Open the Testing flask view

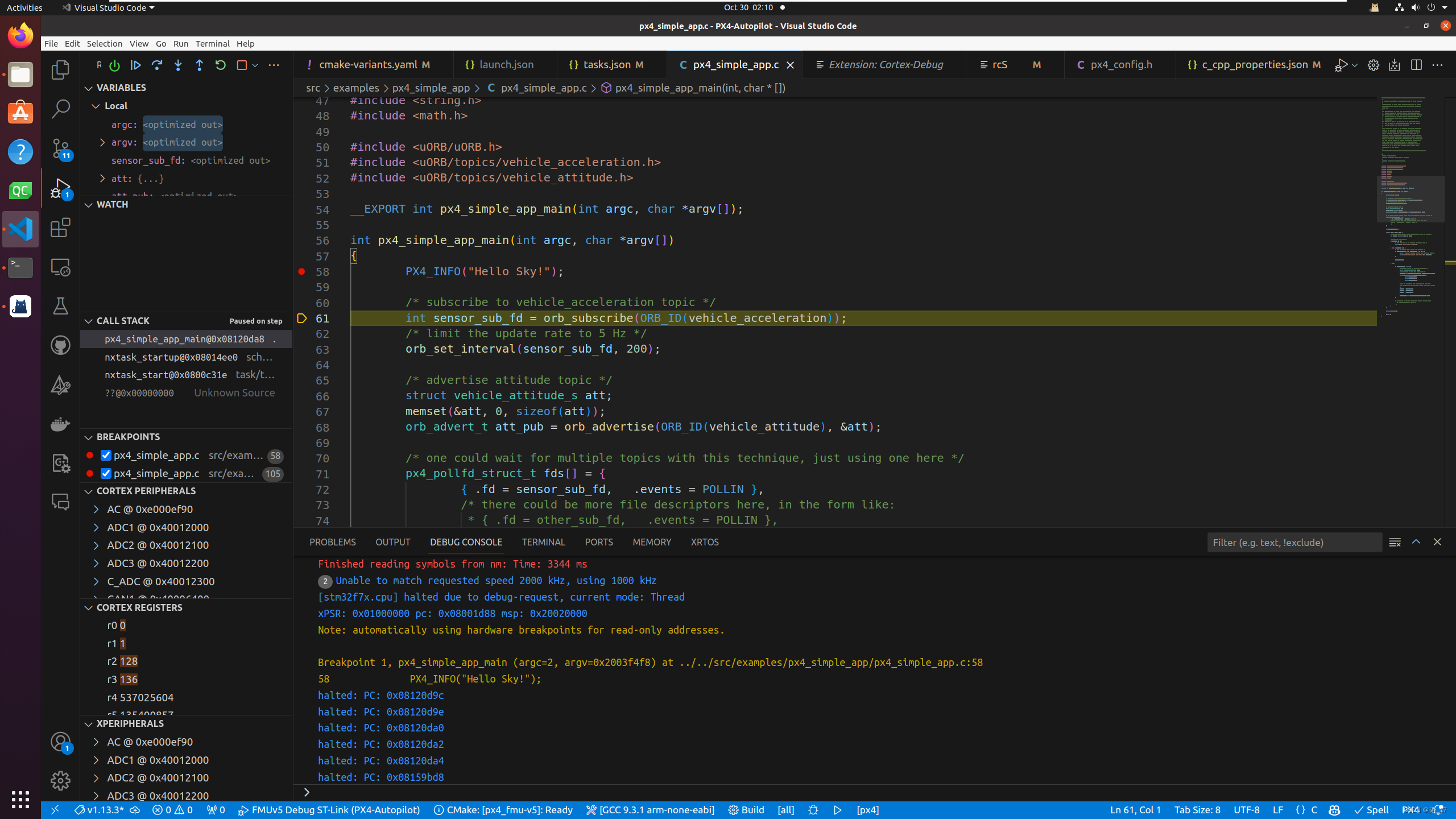(x=60, y=306)
